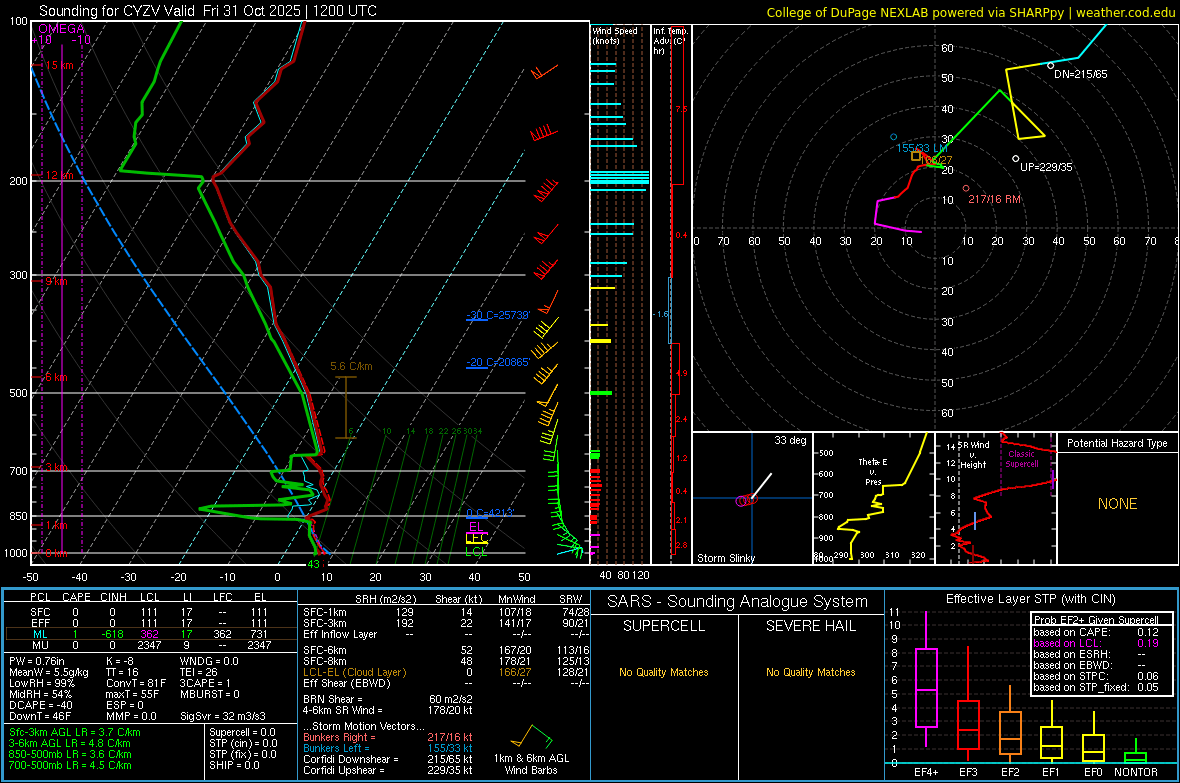The image size is (1180, 783).
Task: Click the 'DCAPE = -40' value
Action: (40, 705)
